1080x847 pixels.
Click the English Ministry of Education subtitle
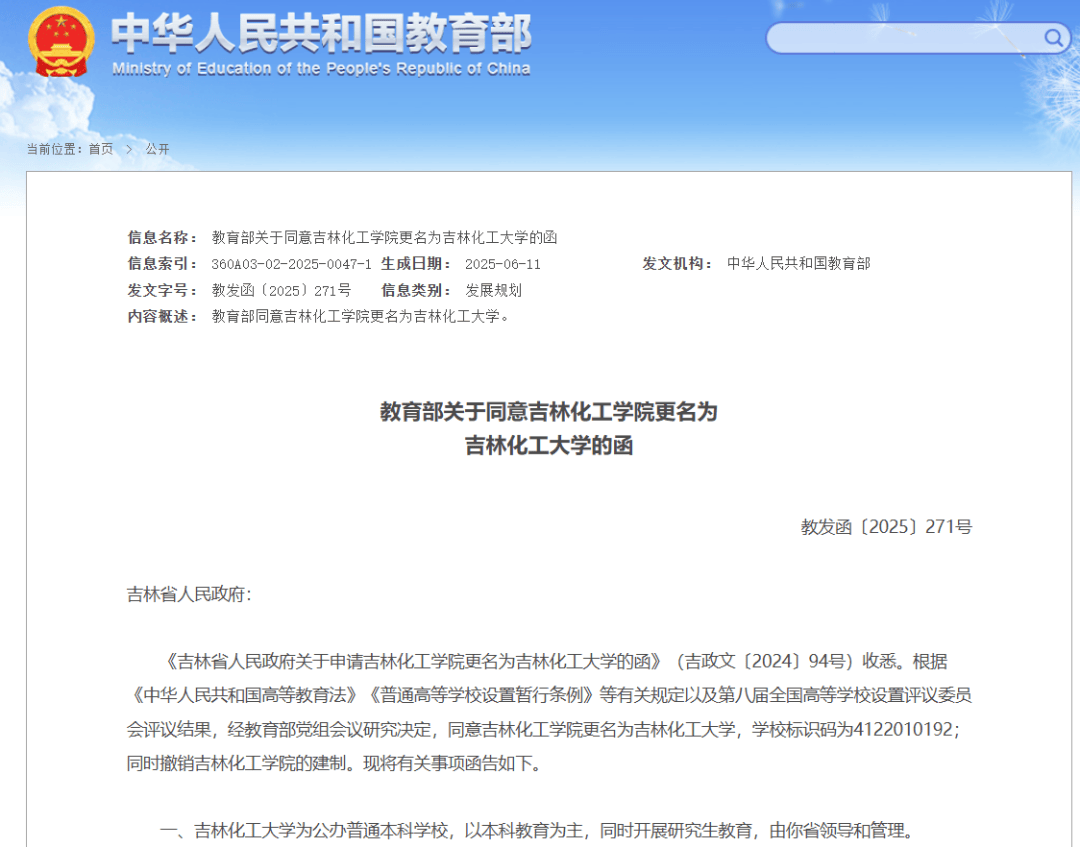point(321,69)
